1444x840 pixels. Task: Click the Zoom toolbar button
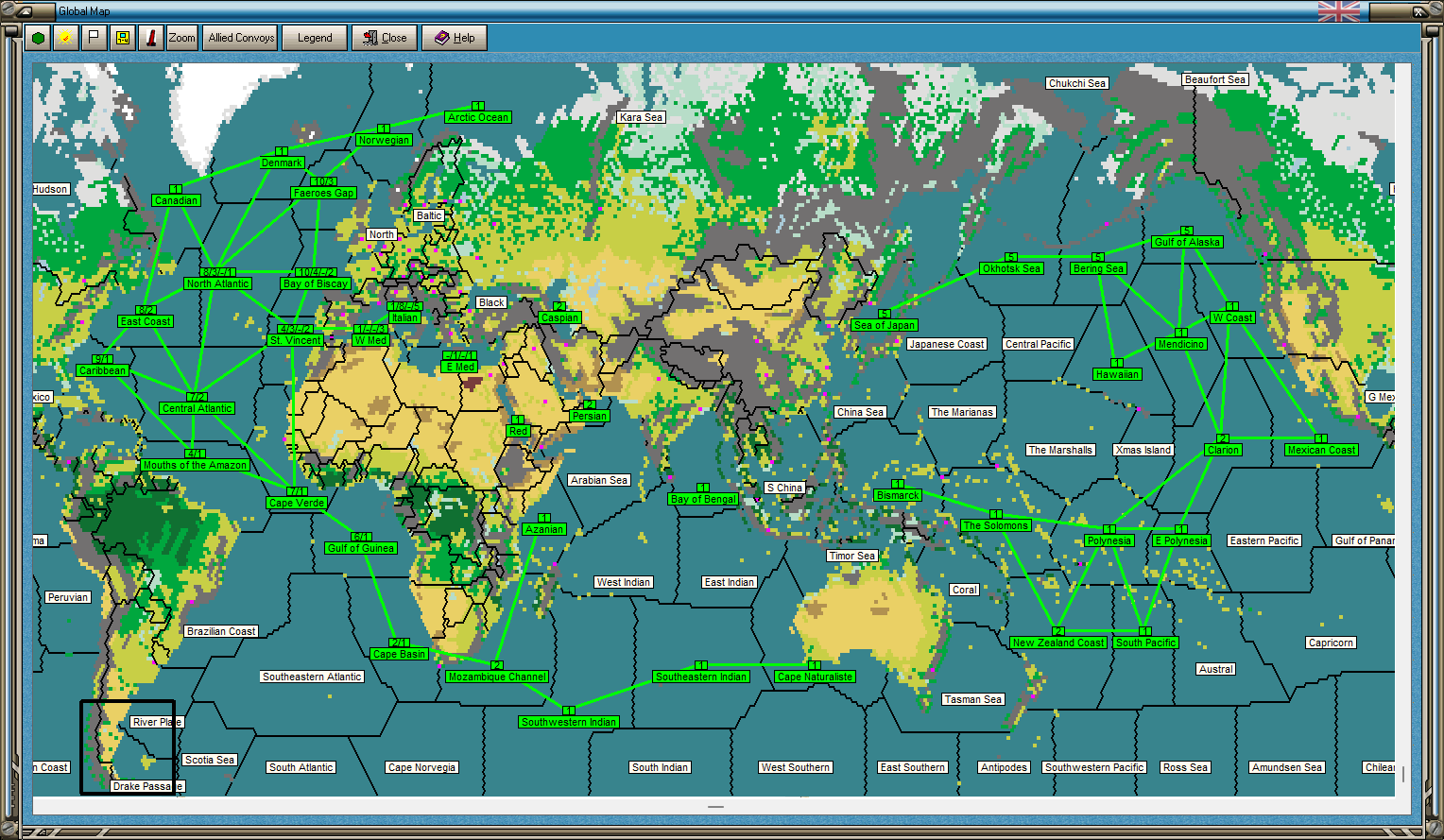click(x=181, y=38)
